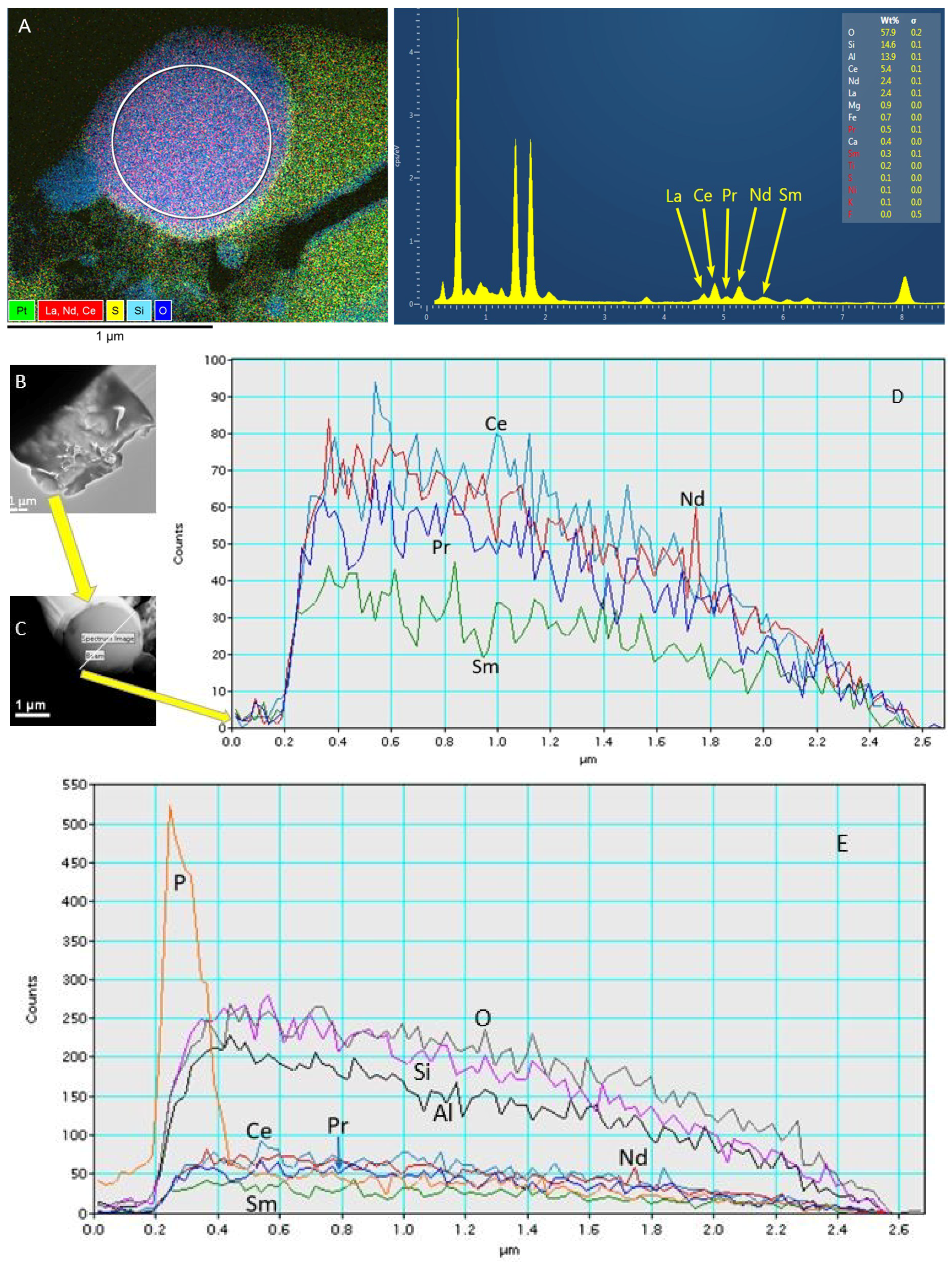The height and width of the screenshot is (1263, 952).
Task: Click the Mg row value 0.9
Action: click(x=886, y=105)
